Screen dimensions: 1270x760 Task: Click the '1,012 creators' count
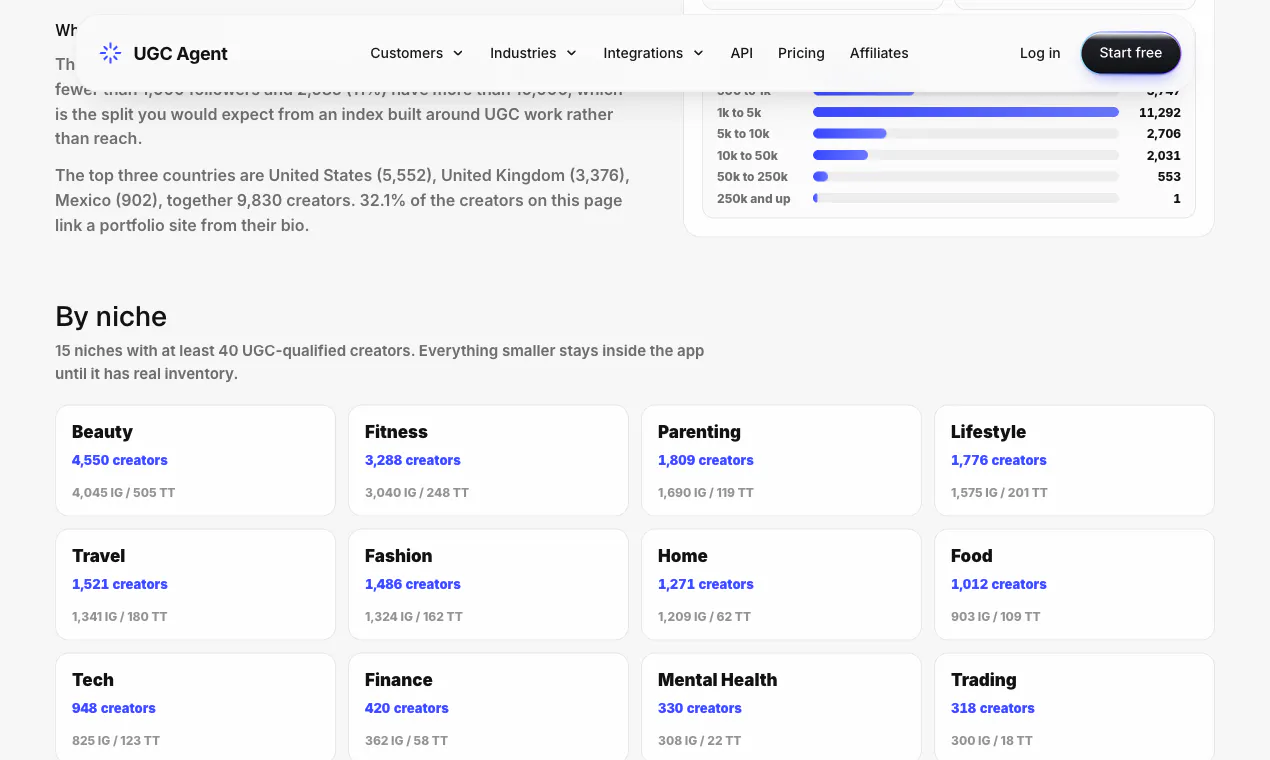[x=998, y=584]
